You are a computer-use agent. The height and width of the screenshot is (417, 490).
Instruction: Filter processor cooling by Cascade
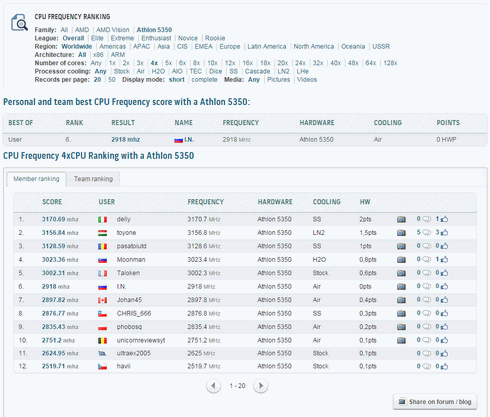(x=257, y=71)
